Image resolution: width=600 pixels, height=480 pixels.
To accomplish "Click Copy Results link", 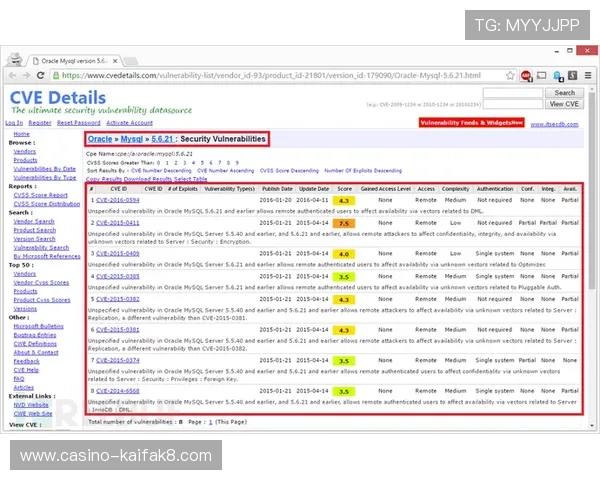I will pyautogui.click(x=104, y=179).
